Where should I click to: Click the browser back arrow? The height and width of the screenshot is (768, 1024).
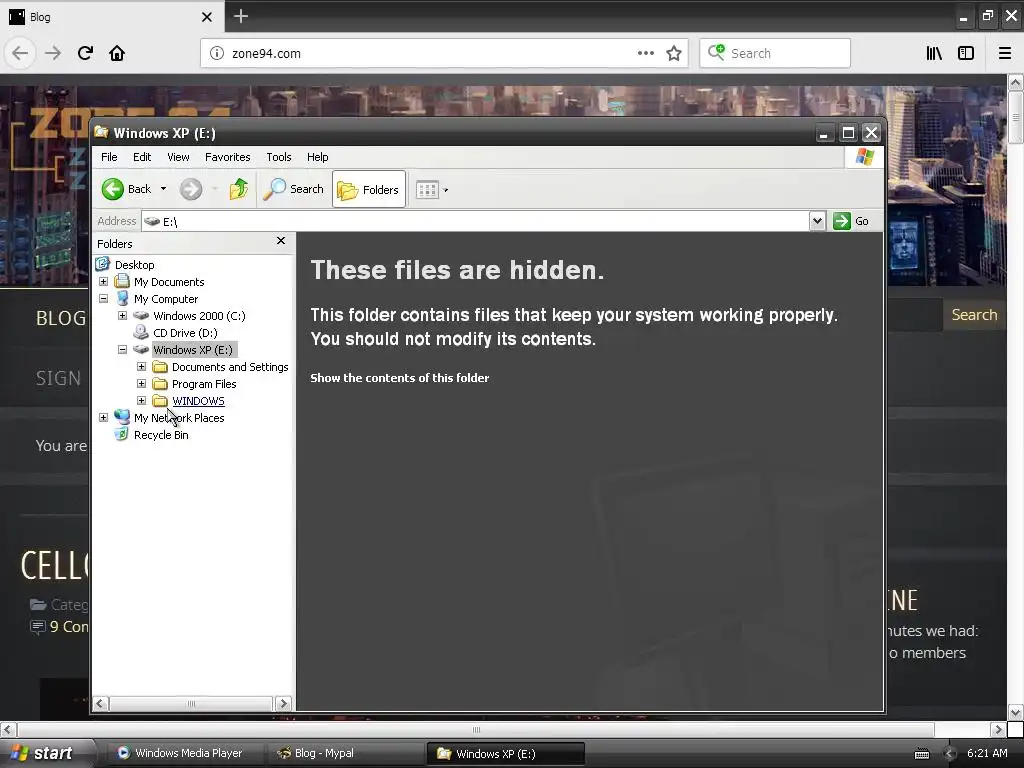click(20, 53)
